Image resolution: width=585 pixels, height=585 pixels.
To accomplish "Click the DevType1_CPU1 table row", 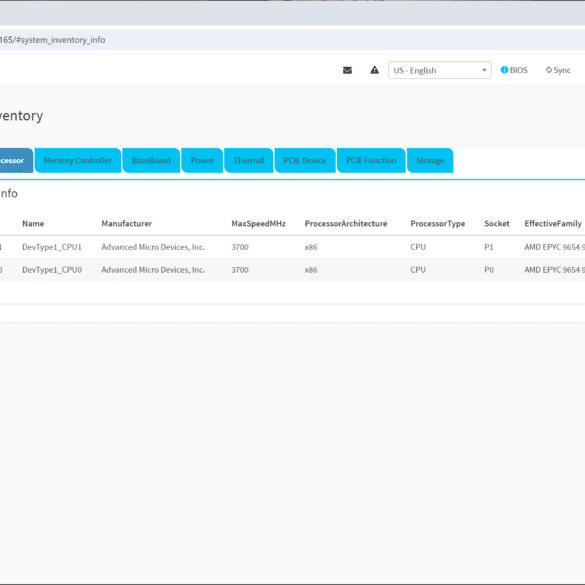I will [x=292, y=247].
